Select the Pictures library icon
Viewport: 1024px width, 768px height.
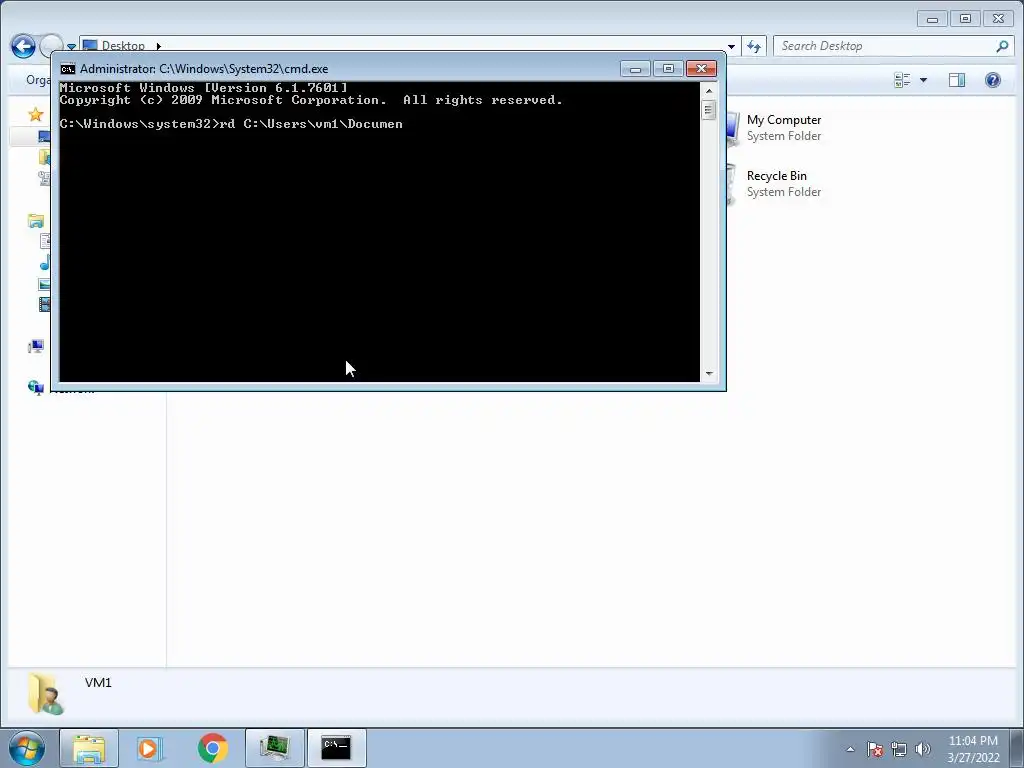click(44, 284)
